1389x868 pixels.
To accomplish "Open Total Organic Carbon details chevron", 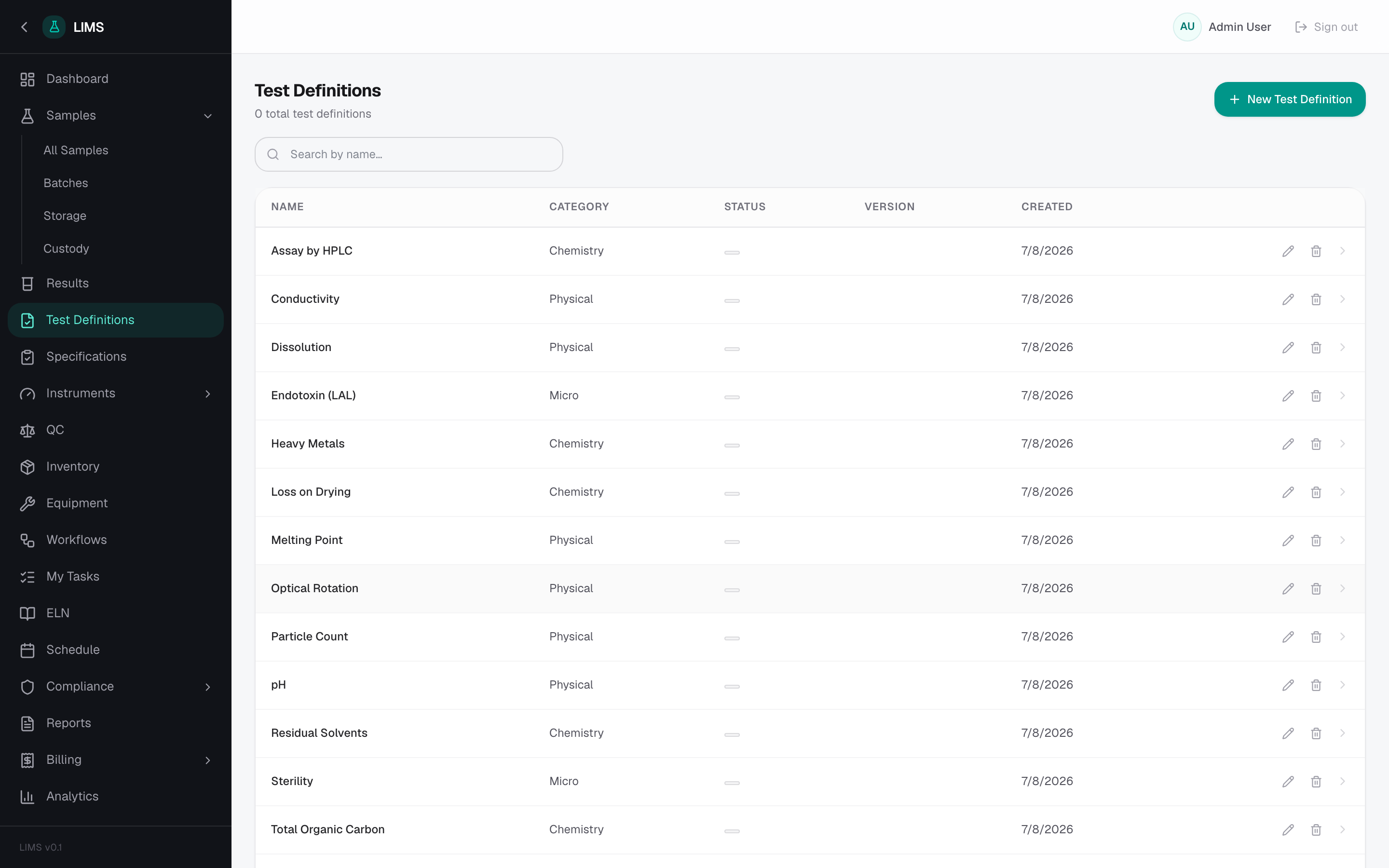I will (1343, 829).
